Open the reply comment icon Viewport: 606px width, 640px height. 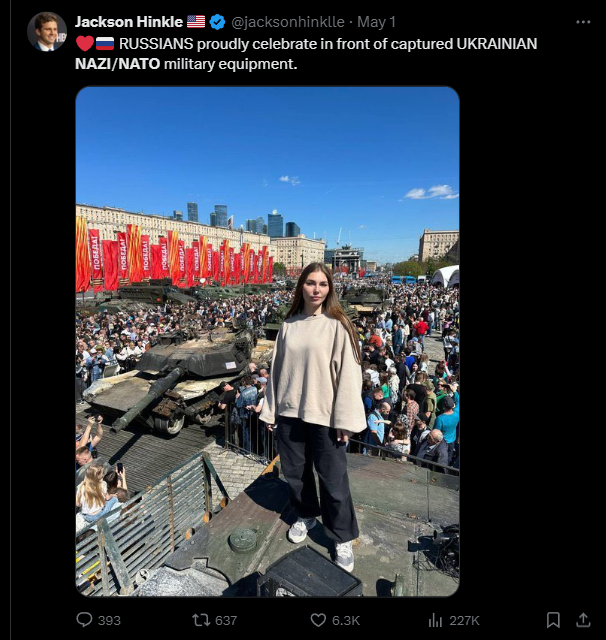click(84, 620)
